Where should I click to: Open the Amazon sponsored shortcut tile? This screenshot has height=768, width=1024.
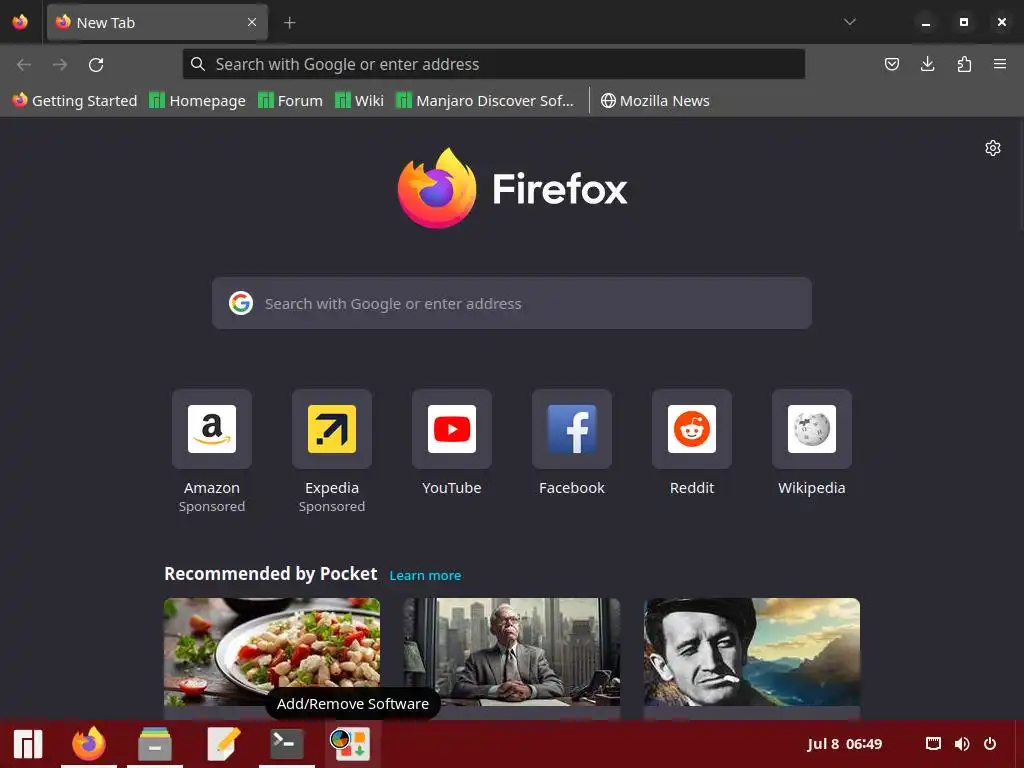click(x=212, y=429)
